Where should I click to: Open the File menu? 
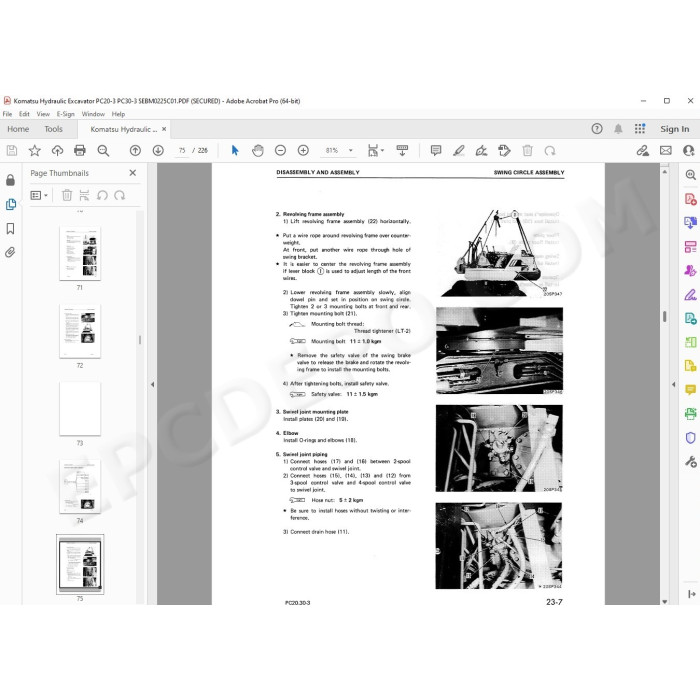[8, 114]
